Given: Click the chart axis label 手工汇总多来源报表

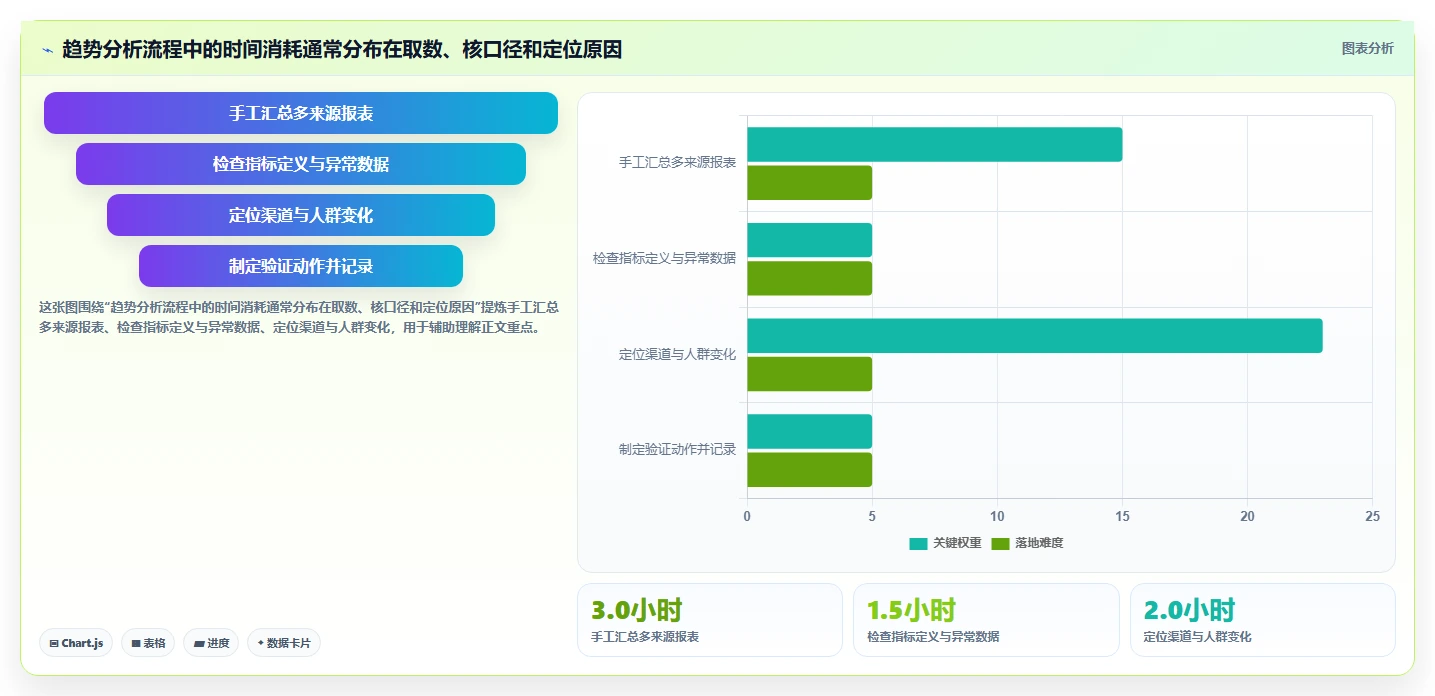Looking at the screenshot, I should [677, 162].
